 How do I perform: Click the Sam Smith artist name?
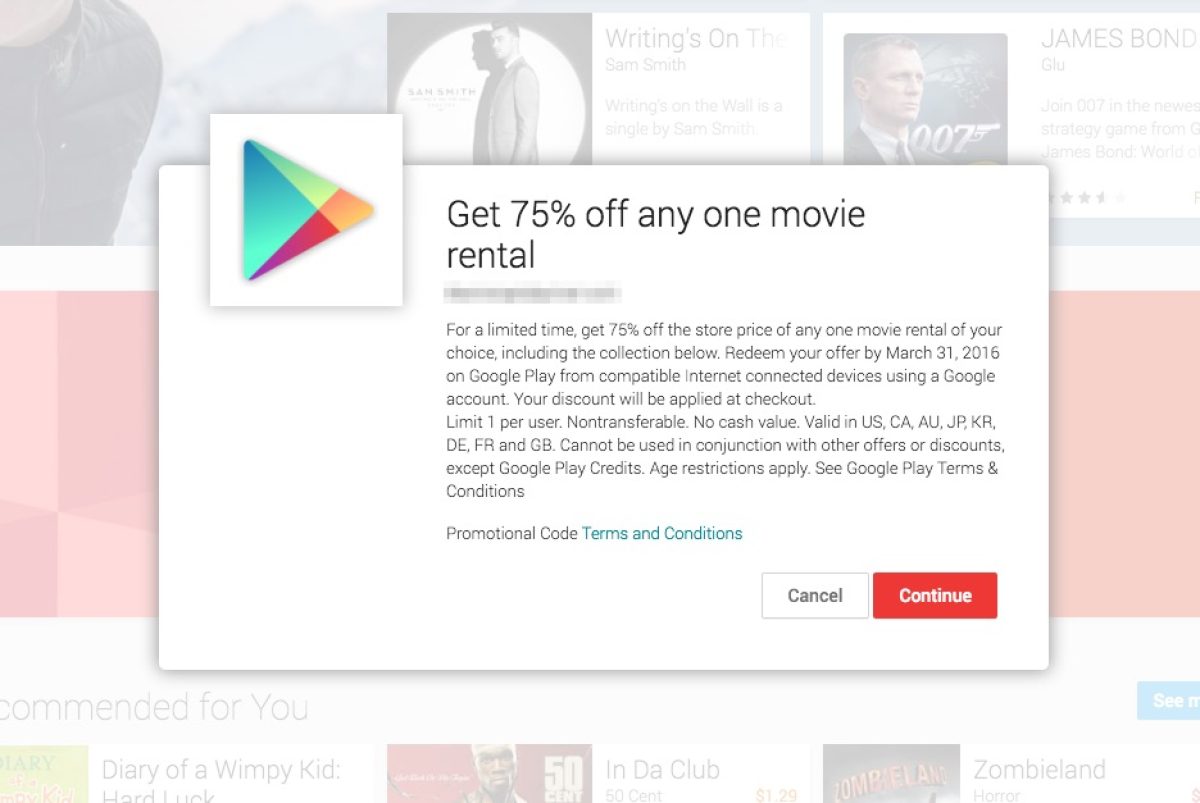(x=645, y=65)
